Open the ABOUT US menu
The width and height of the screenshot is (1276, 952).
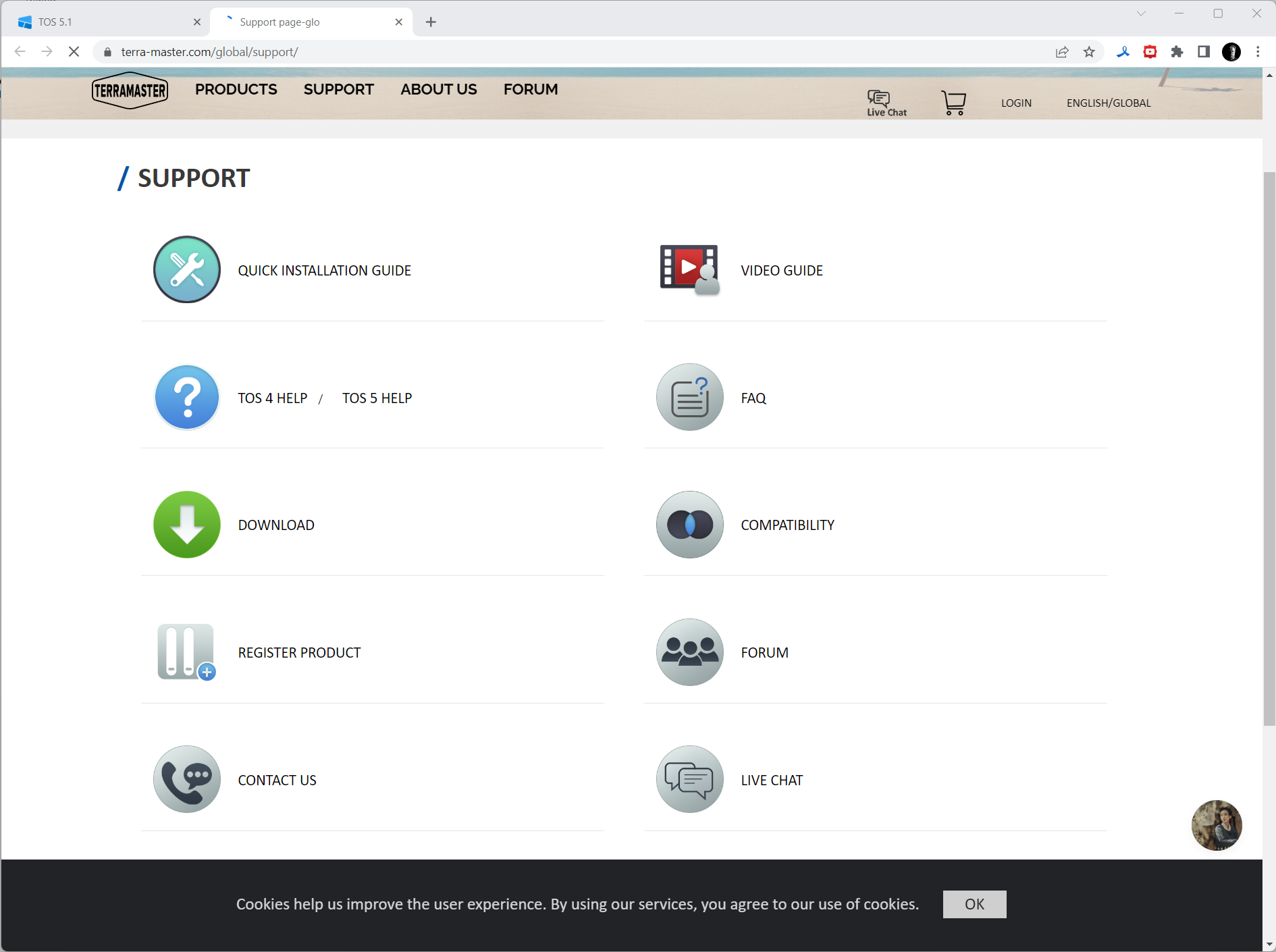point(438,89)
